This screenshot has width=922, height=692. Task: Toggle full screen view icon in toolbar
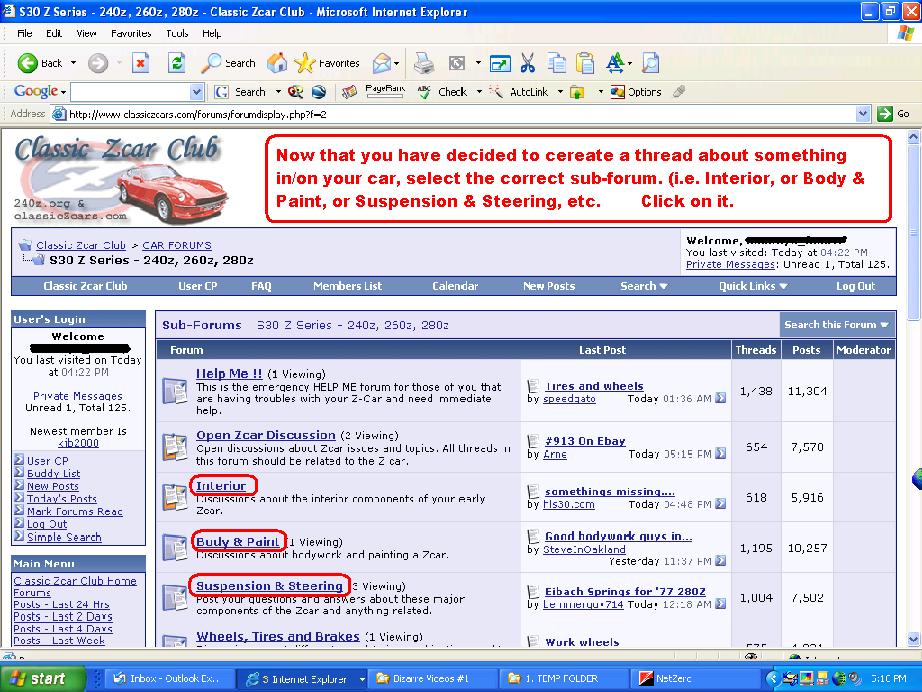(x=500, y=63)
